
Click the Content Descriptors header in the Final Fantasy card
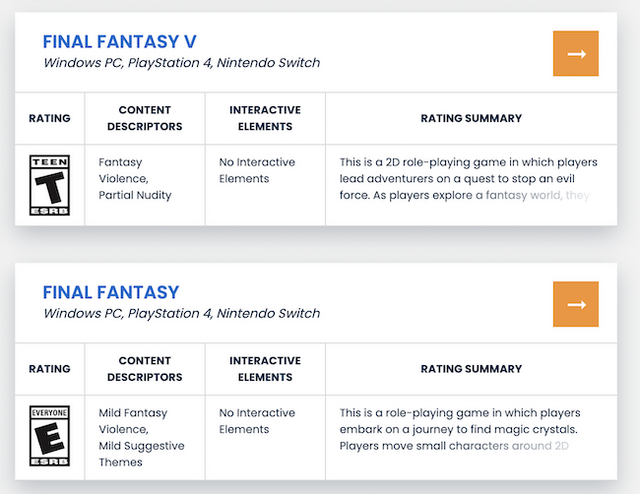145,369
